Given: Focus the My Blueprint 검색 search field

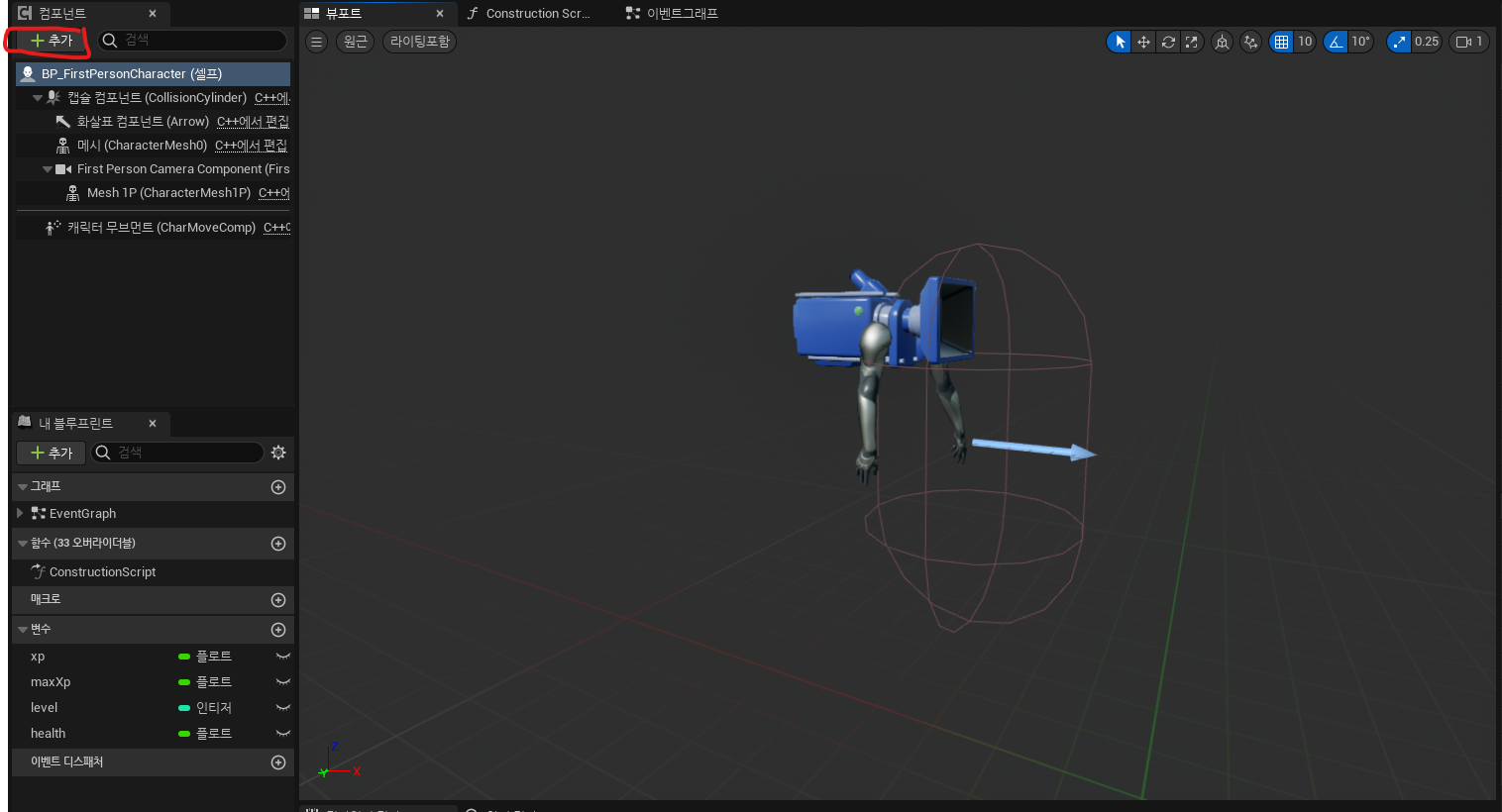Looking at the screenshot, I should (177, 453).
